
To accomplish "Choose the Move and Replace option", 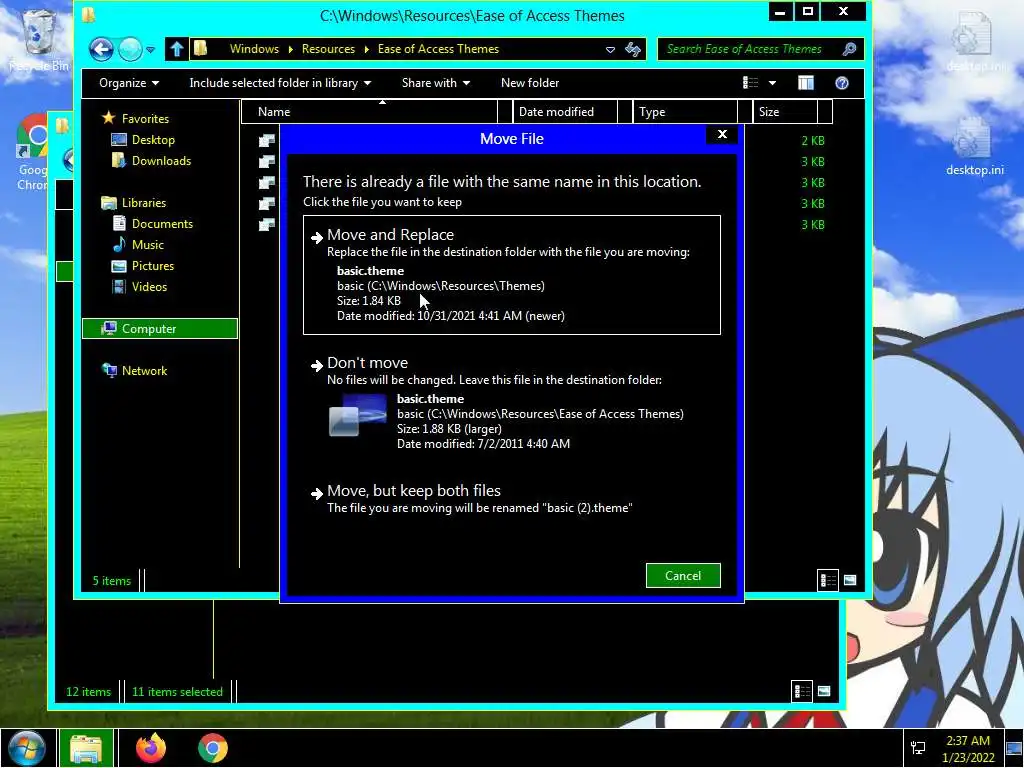I will click(511, 275).
